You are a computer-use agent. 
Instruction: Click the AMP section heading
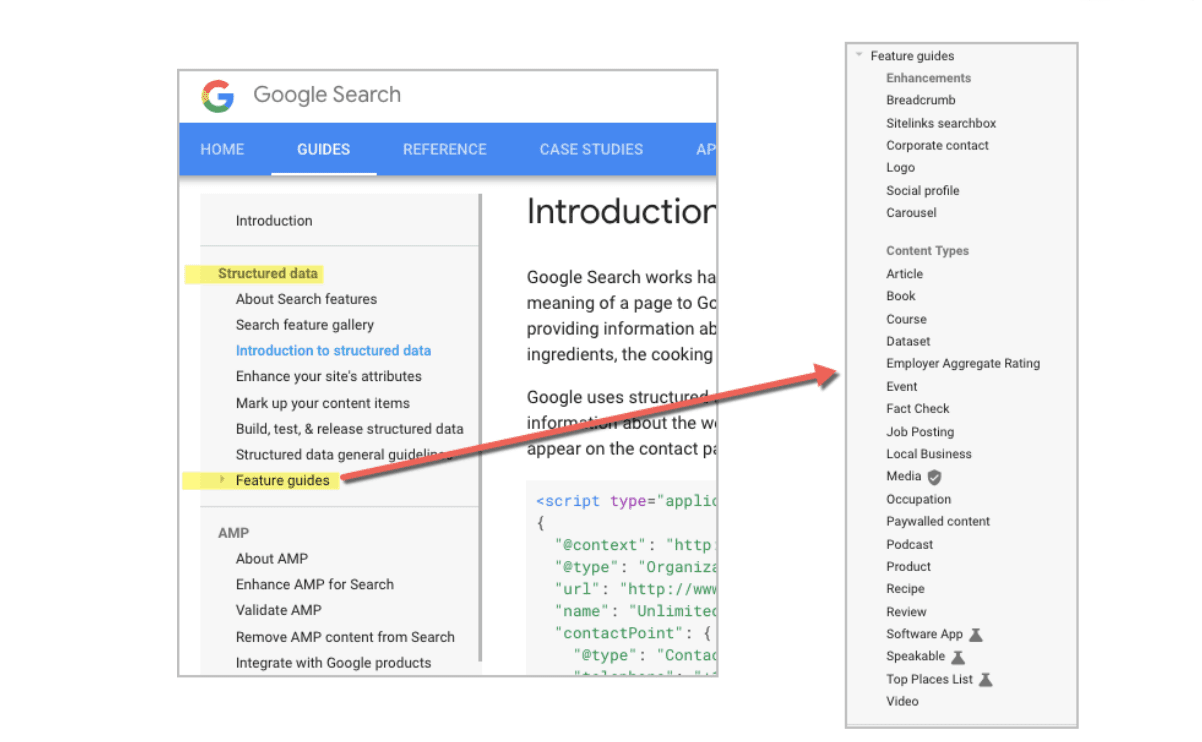[x=233, y=533]
